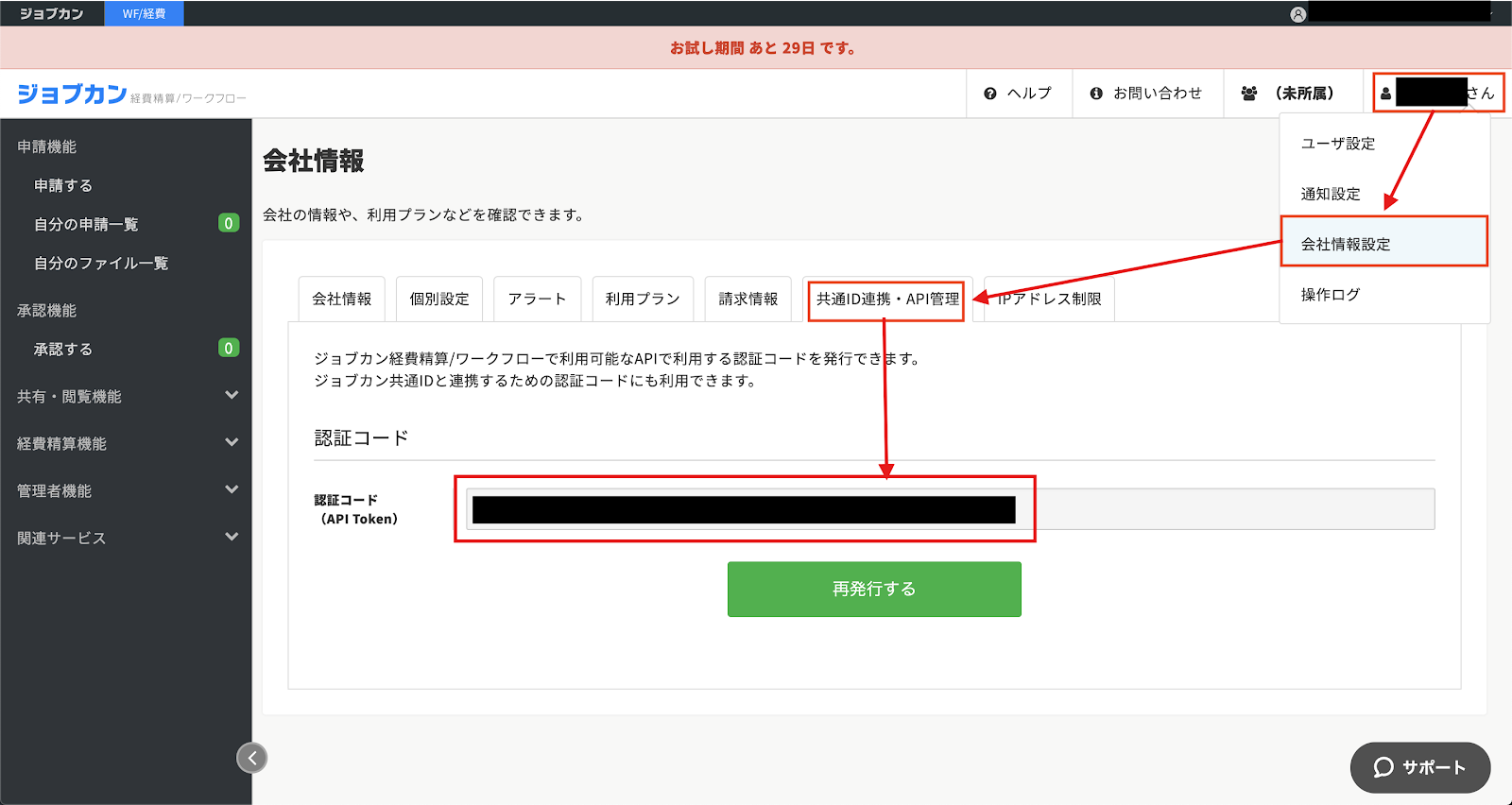Open 自分のファイル一覧 in the sidebar

pos(101,263)
